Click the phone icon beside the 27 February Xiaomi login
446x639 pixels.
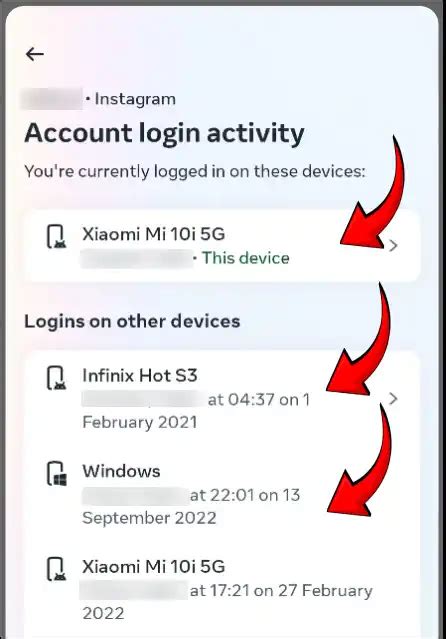click(x=56, y=569)
